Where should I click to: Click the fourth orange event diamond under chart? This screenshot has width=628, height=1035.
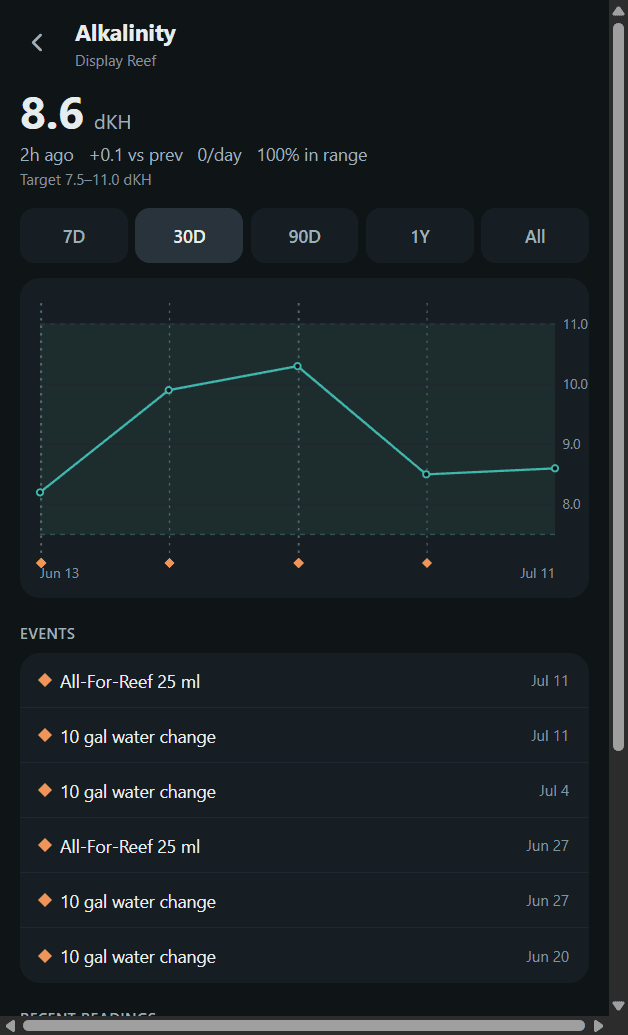coord(427,563)
